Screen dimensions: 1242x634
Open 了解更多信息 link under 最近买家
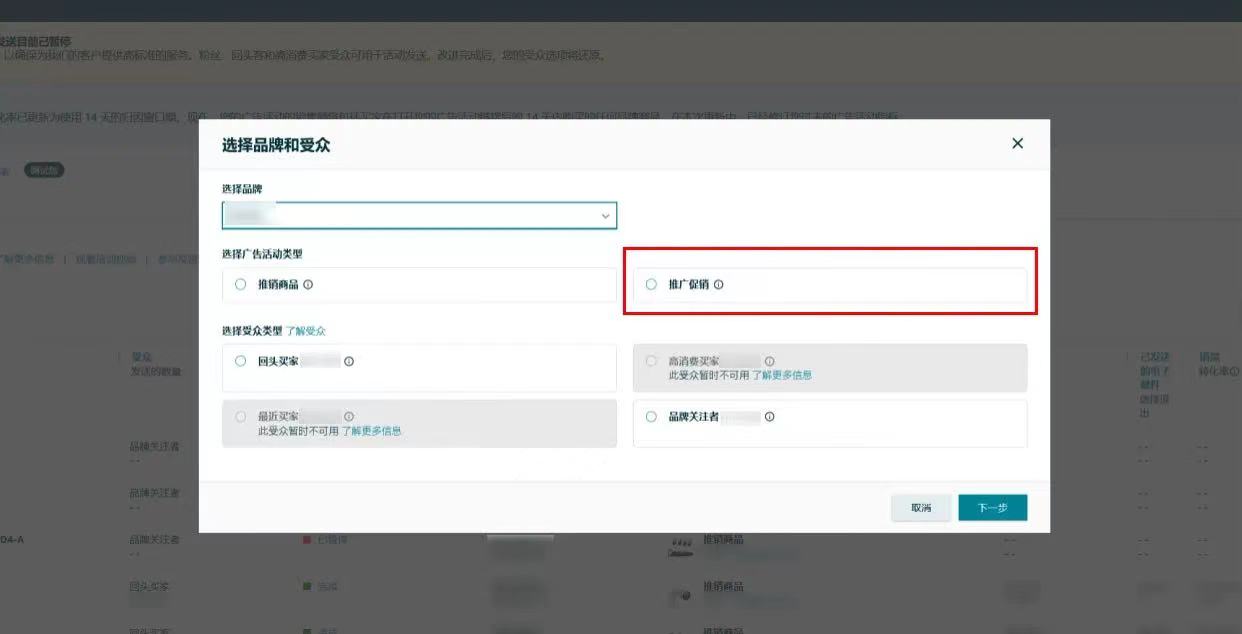tap(372, 431)
